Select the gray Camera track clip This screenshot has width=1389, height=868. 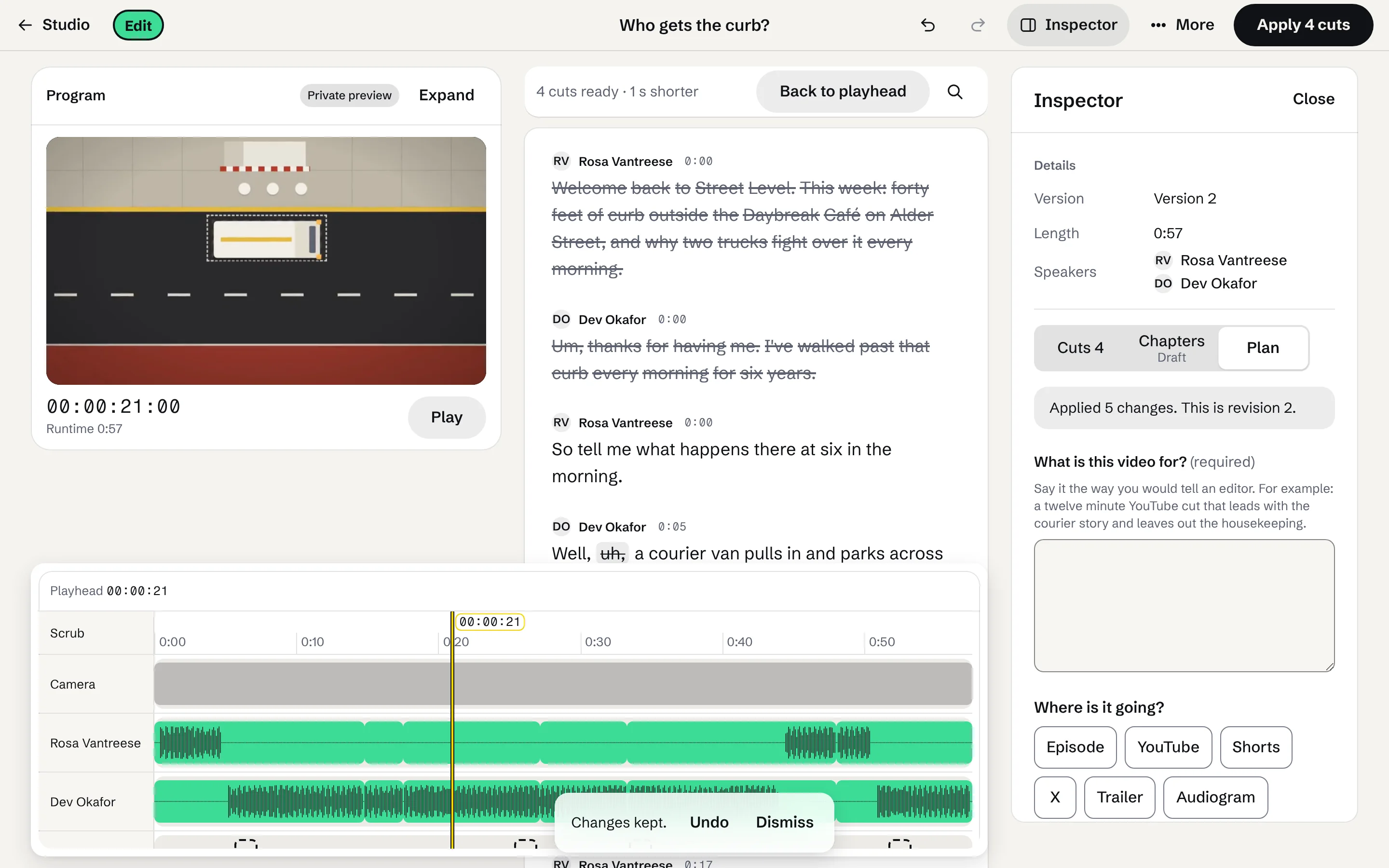coord(562,684)
